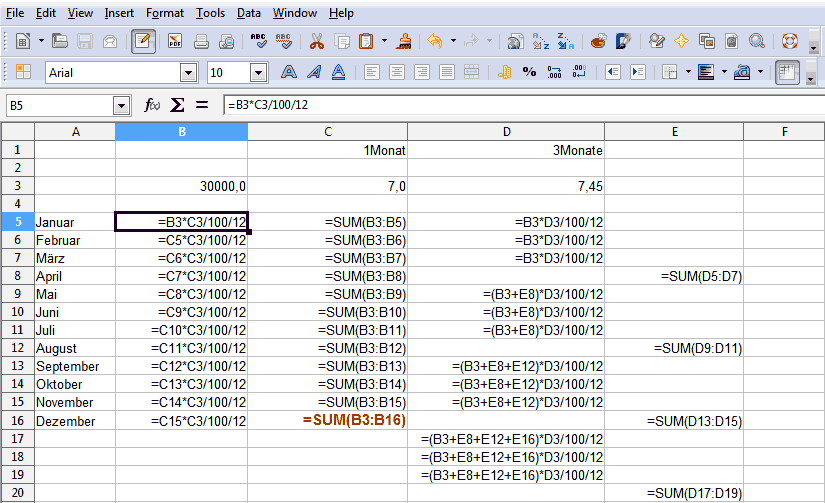The image size is (825, 503).
Task: Add a decimal place
Action: [555, 72]
